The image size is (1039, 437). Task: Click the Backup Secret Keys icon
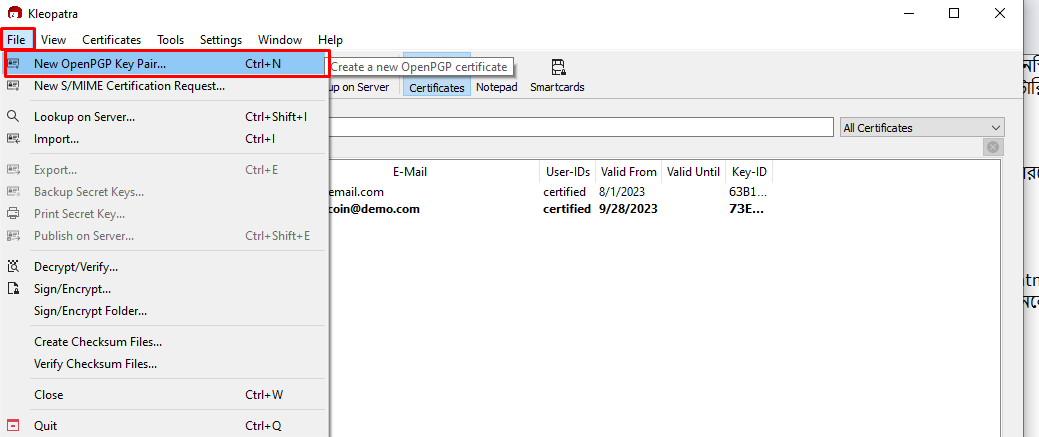pos(13,192)
